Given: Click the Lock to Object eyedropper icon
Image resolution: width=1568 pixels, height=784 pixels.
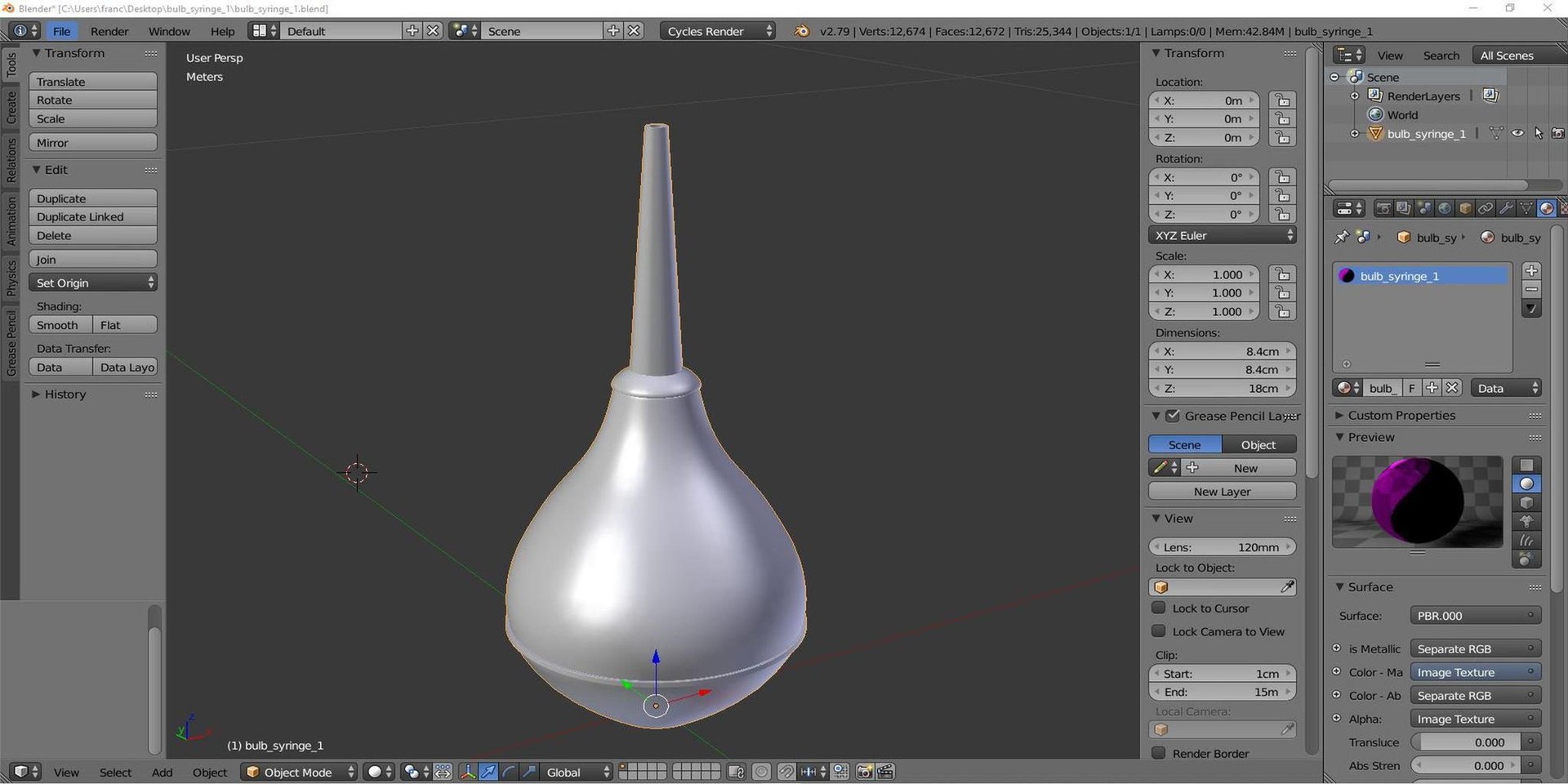Looking at the screenshot, I should [x=1287, y=587].
